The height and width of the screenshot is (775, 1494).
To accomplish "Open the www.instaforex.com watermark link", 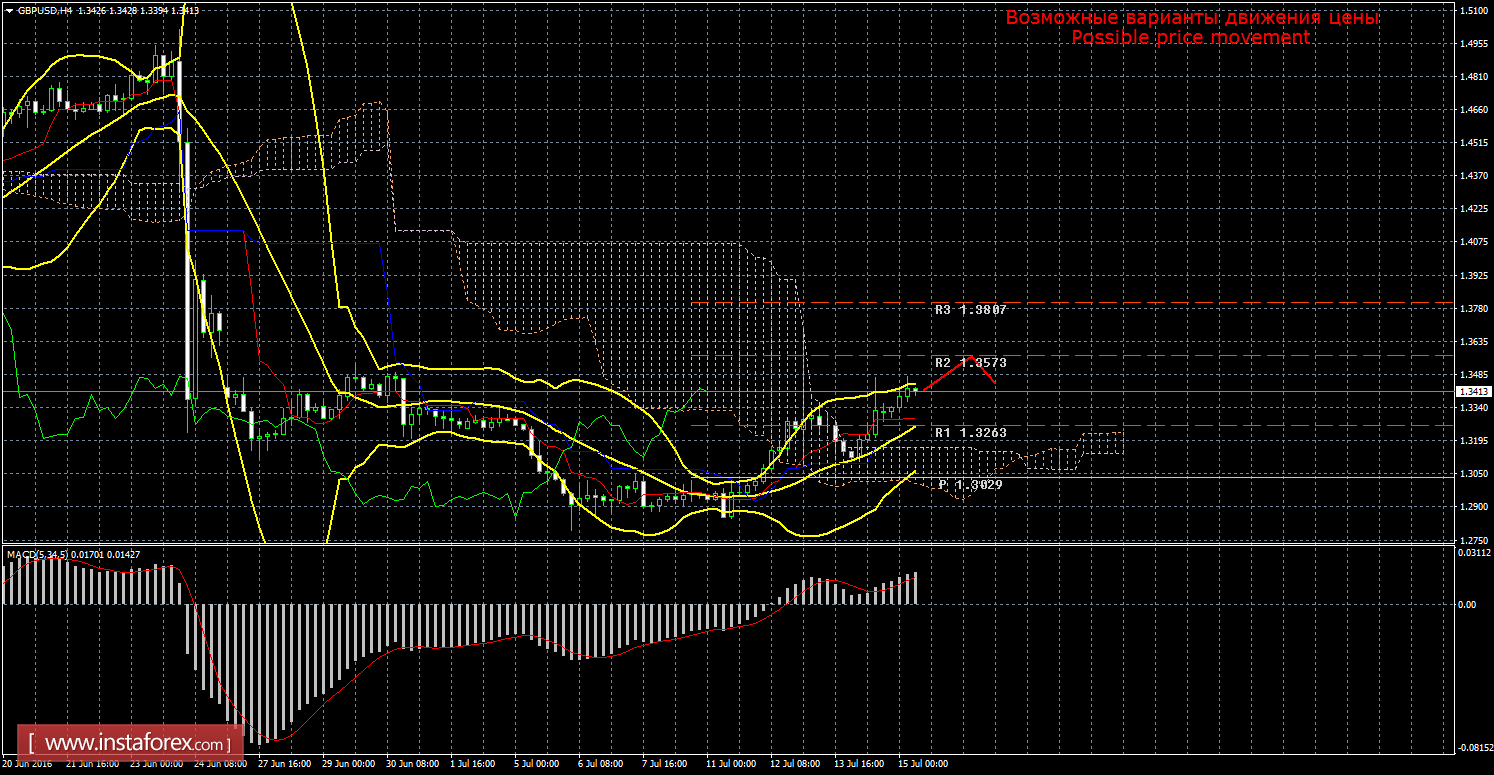I will [136, 744].
